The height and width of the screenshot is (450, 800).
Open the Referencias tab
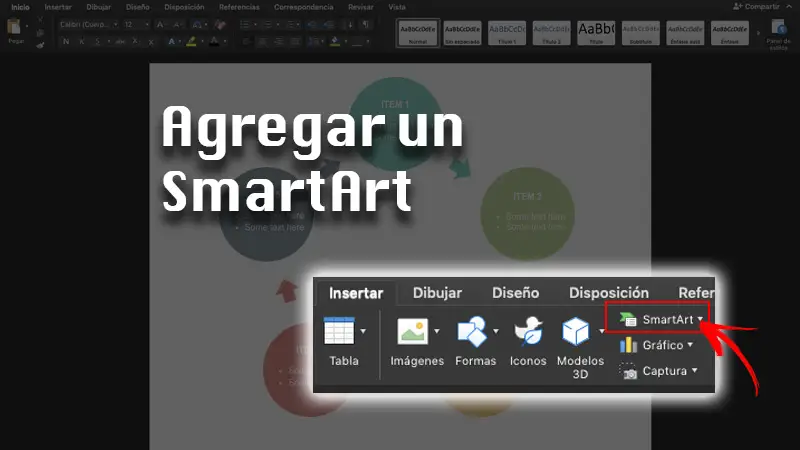point(239,7)
